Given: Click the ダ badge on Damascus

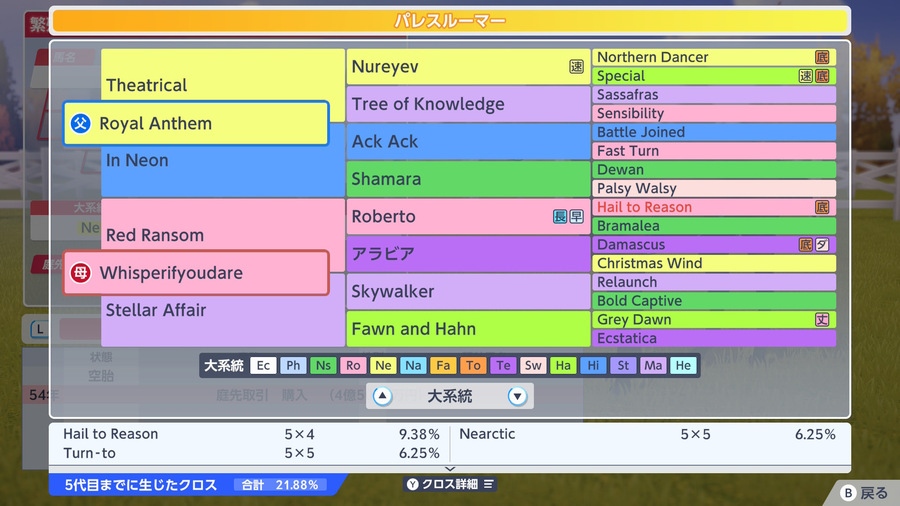Looking at the screenshot, I should 822,245.
